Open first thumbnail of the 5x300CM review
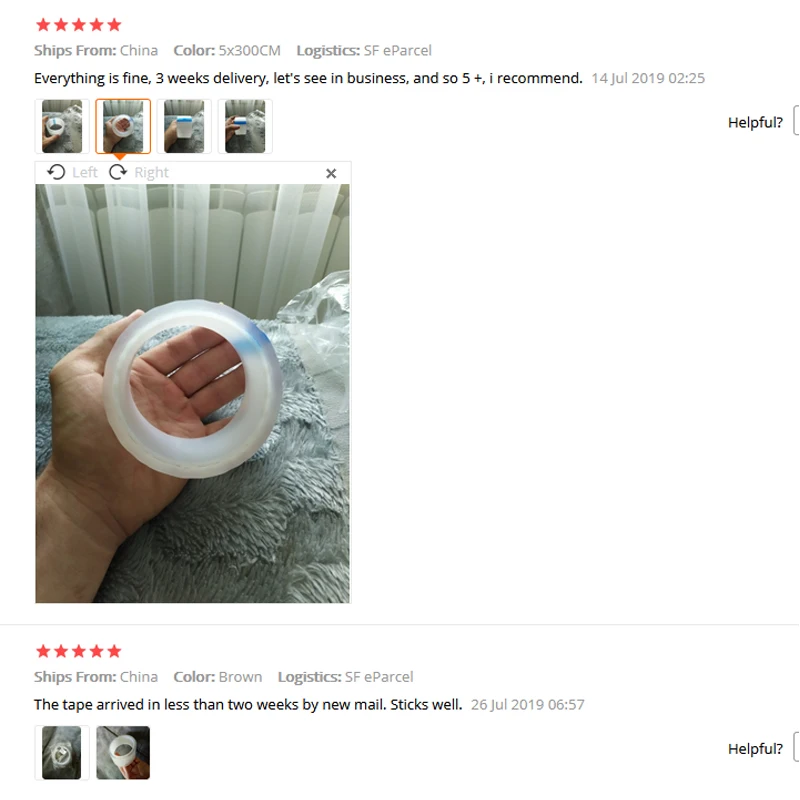800x800 pixels. [62, 127]
